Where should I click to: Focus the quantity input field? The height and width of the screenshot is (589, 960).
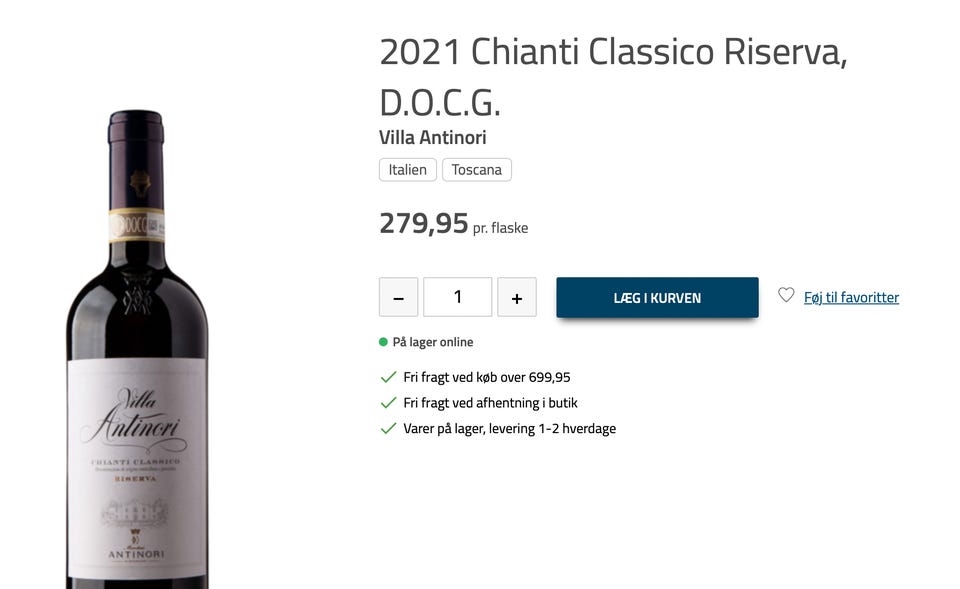tap(458, 298)
